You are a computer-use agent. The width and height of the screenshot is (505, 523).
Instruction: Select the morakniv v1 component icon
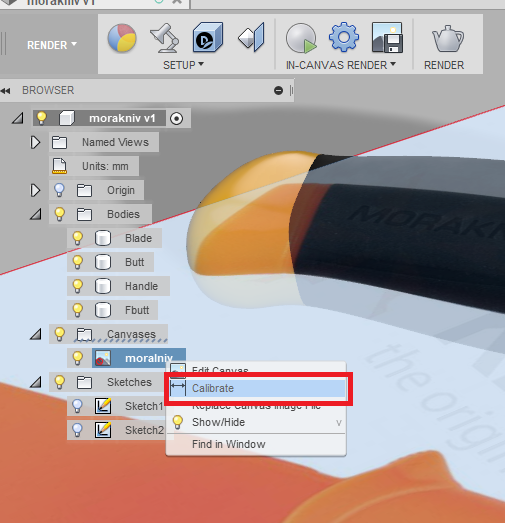pyautogui.click(x=66, y=118)
